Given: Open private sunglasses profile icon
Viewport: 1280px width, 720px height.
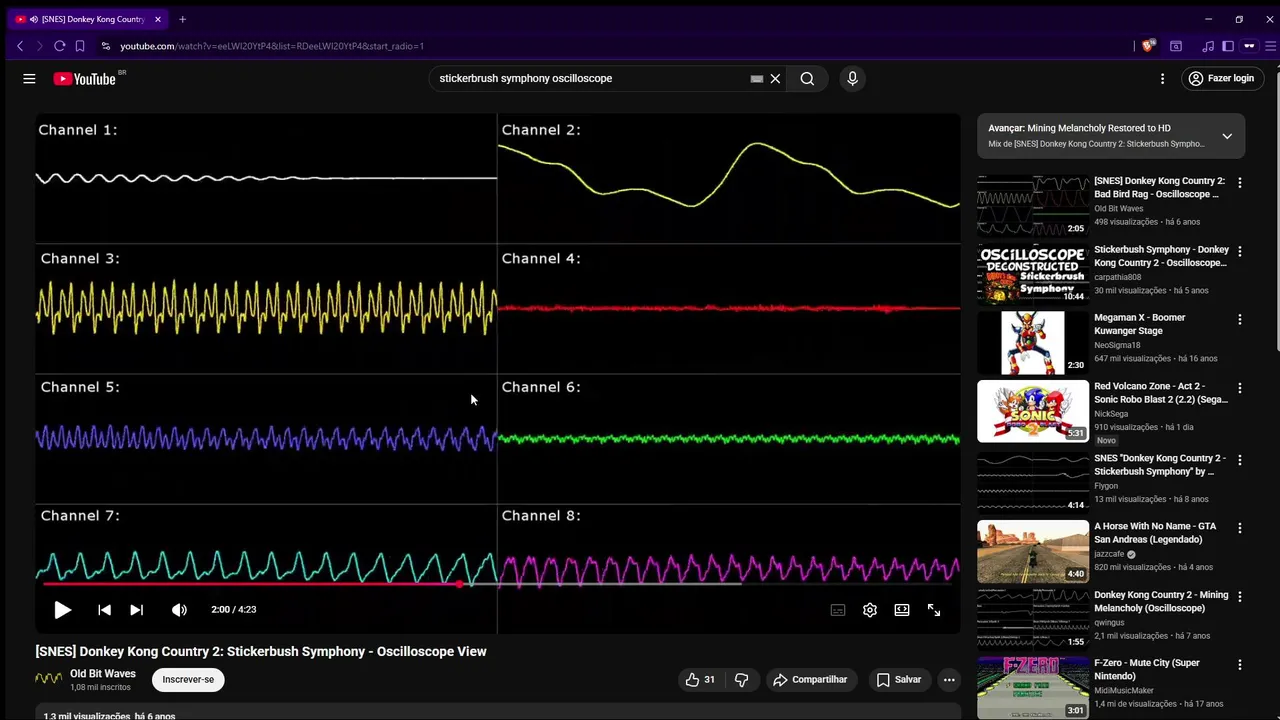Looking at the screenshot, I should click(1249, 46).
